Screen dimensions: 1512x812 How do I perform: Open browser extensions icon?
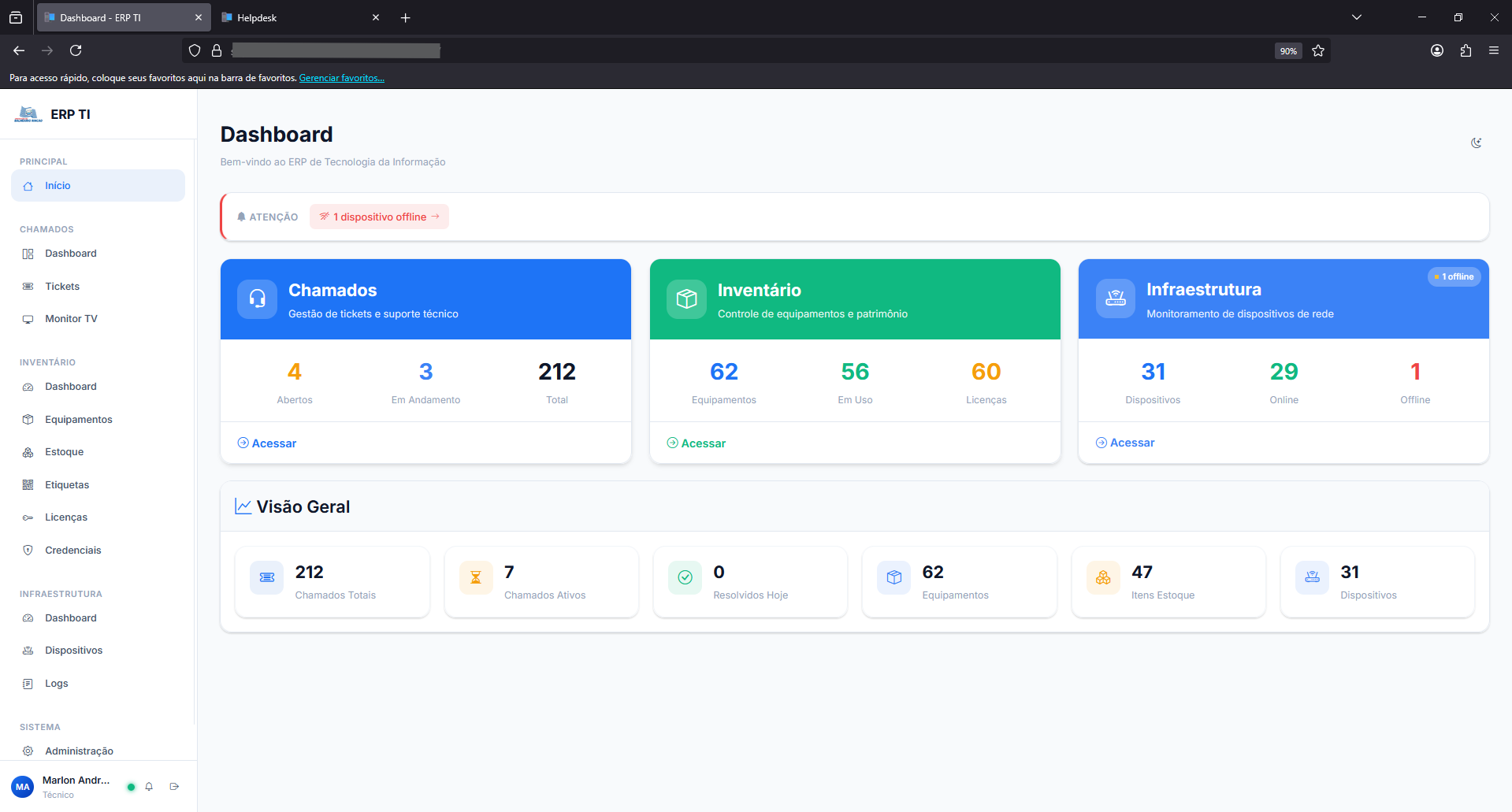coord(1466,50)
